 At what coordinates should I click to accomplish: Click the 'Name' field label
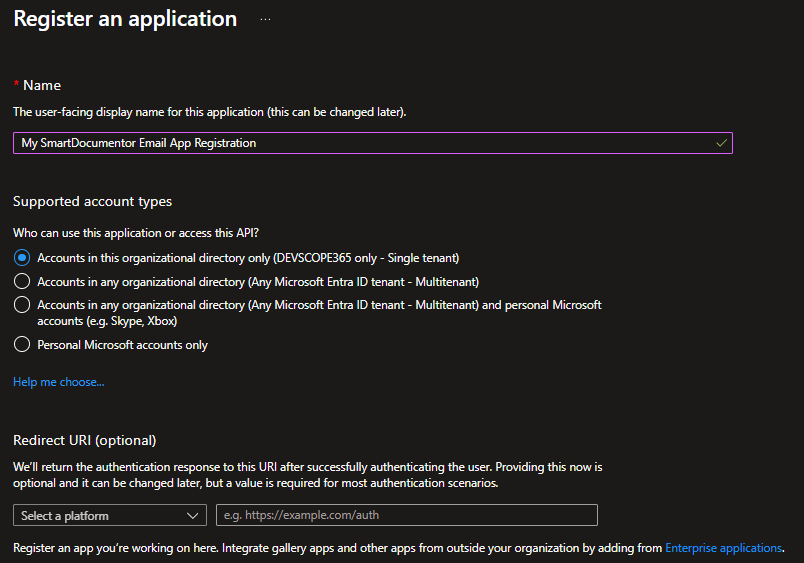[42, 86]
